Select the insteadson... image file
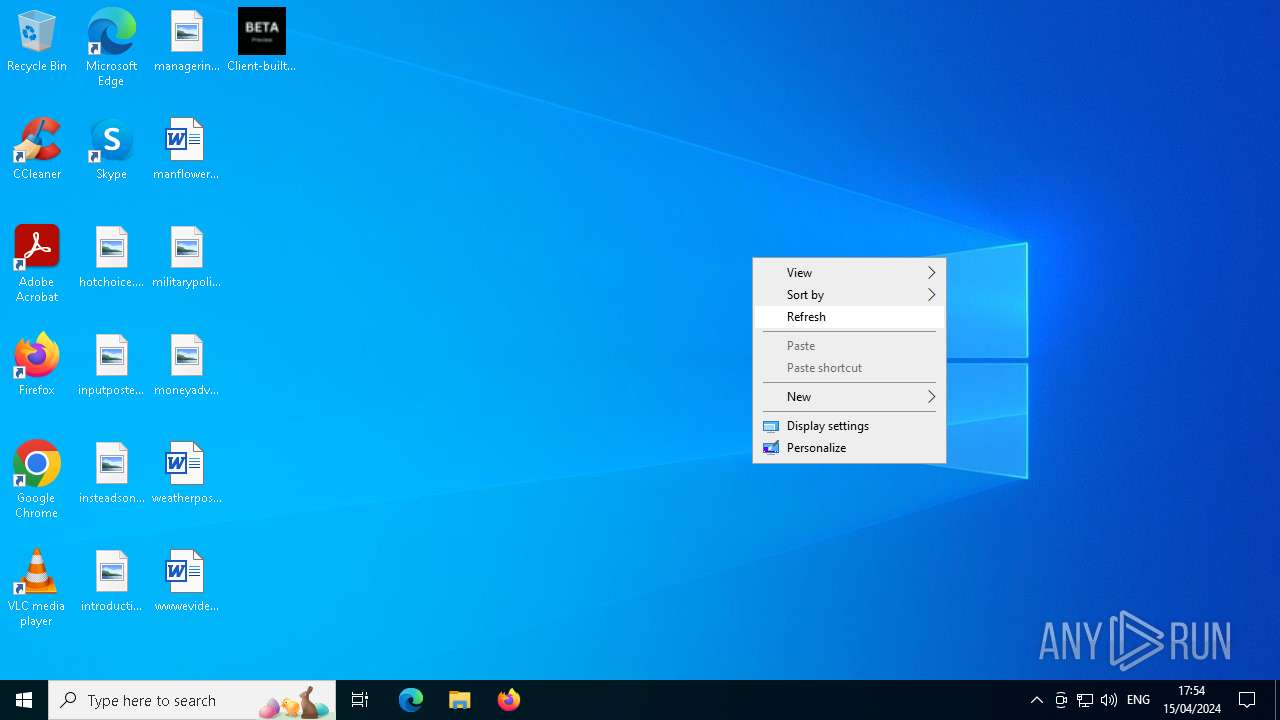1280x720 pixels. click(x=111, y=474)
